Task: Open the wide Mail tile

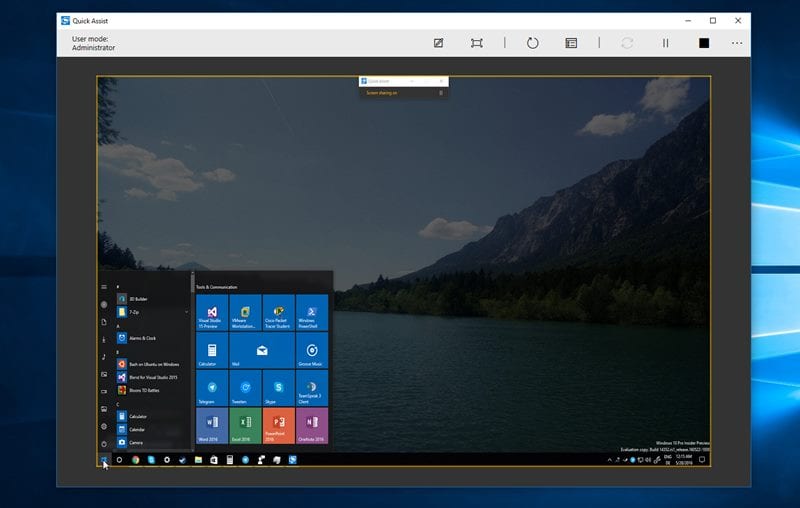Action: [262, 350]
